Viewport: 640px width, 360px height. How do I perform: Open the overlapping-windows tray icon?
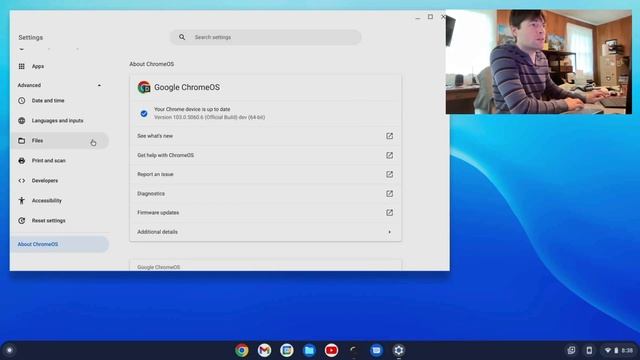(571, 350)
